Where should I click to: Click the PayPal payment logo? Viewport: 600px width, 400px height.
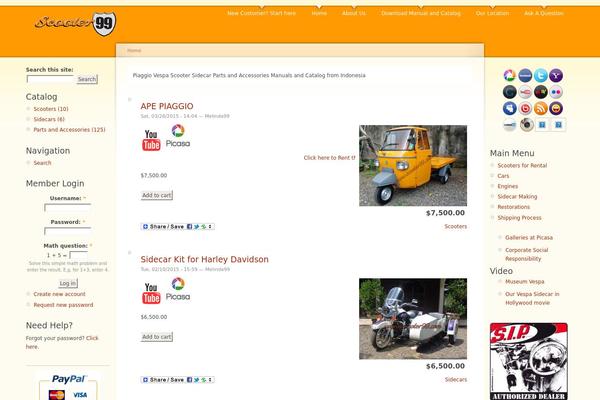coord(68,379)
